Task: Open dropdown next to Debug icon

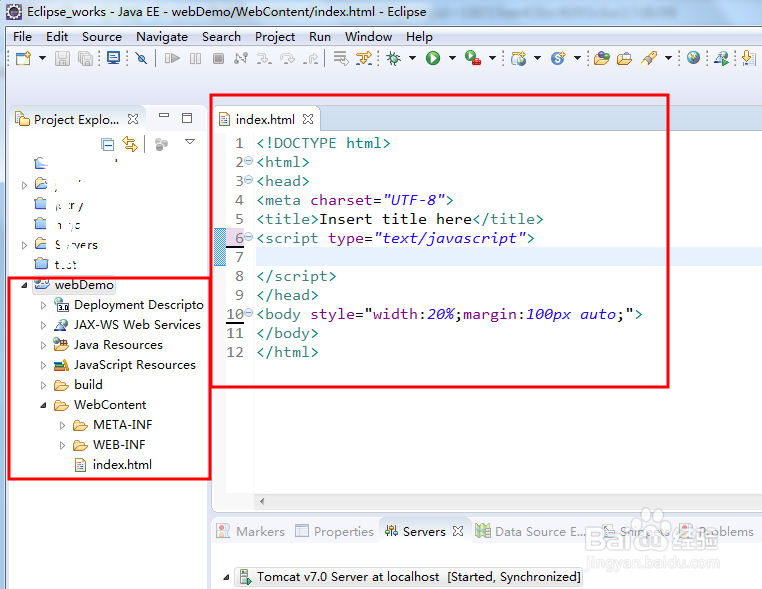Action: click(x=412, y=58)
